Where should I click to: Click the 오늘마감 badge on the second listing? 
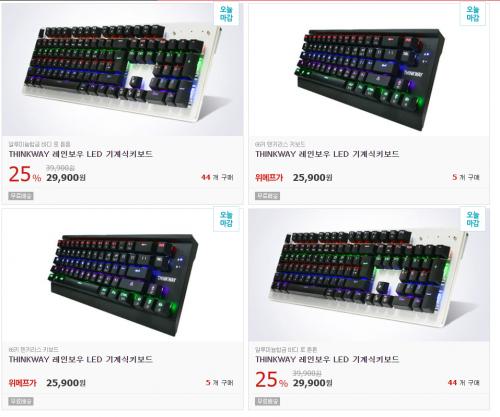point(473,14)
